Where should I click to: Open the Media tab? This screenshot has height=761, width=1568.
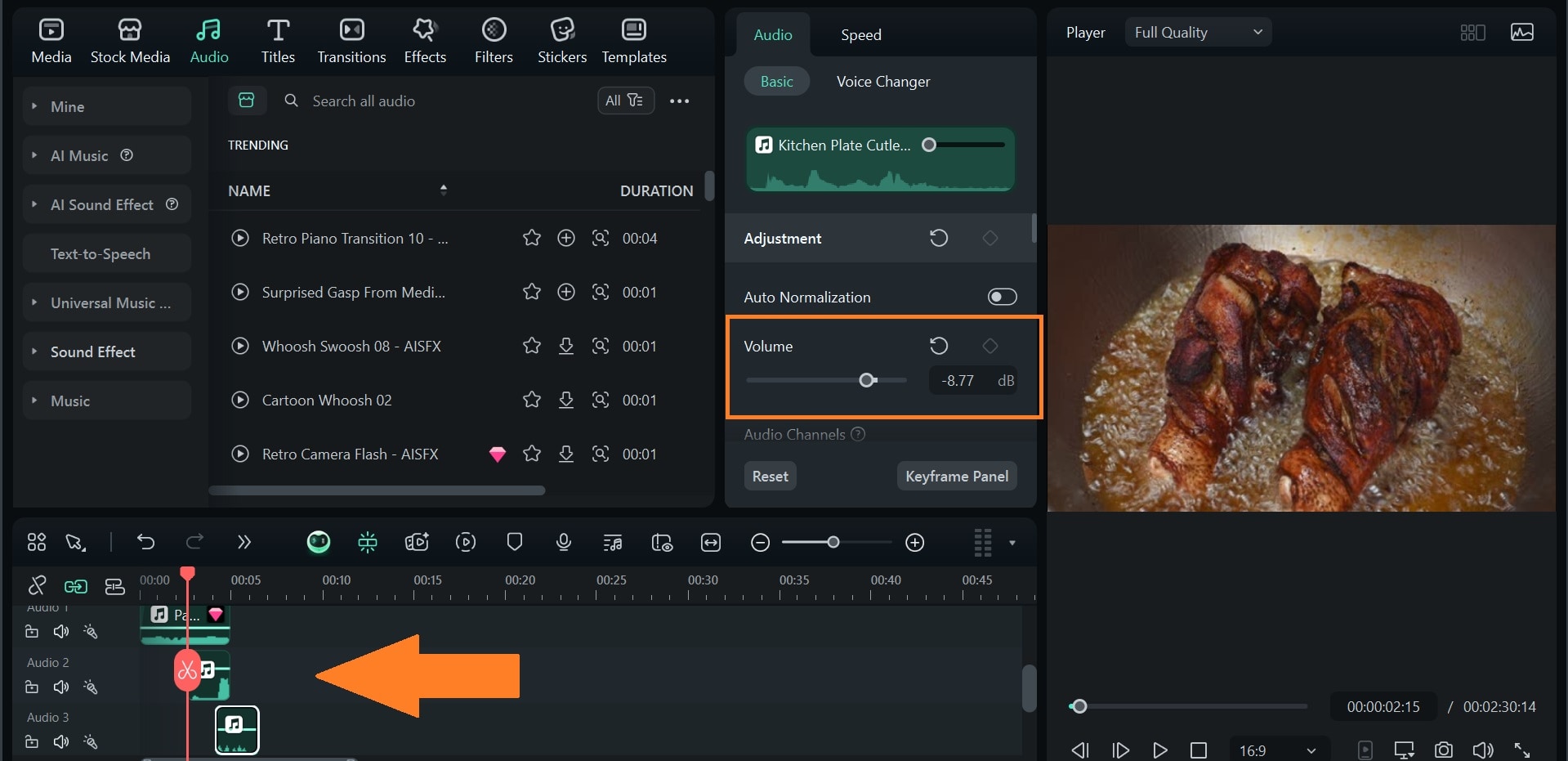(x=51, y=41)
